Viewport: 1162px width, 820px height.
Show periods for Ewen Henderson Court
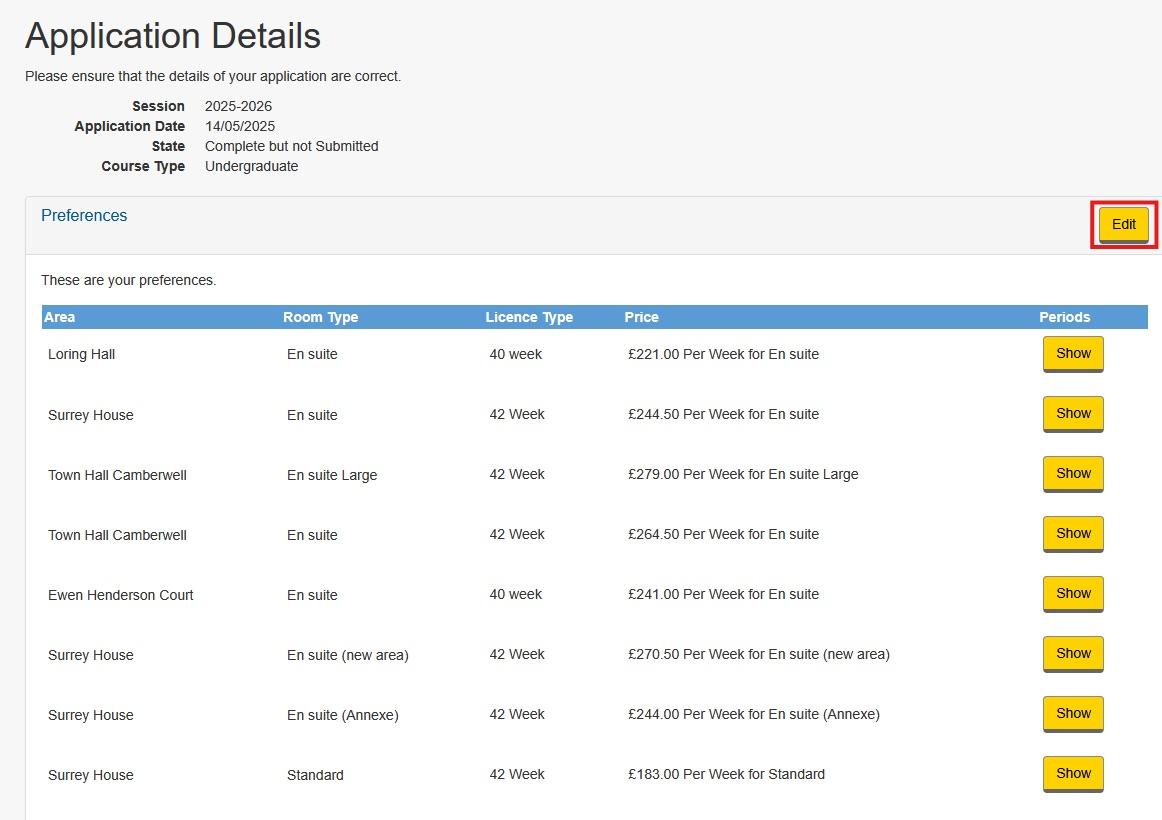coord(1072,593)
